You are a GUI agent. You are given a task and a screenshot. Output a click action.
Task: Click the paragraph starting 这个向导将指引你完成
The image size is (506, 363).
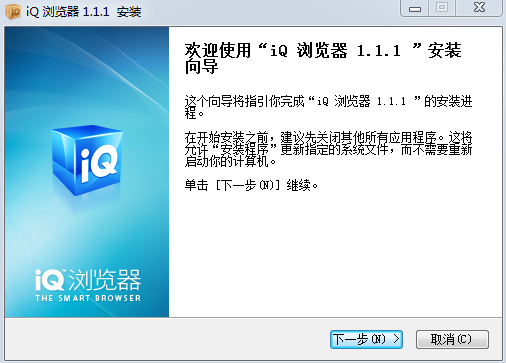(x=328, y=107)
